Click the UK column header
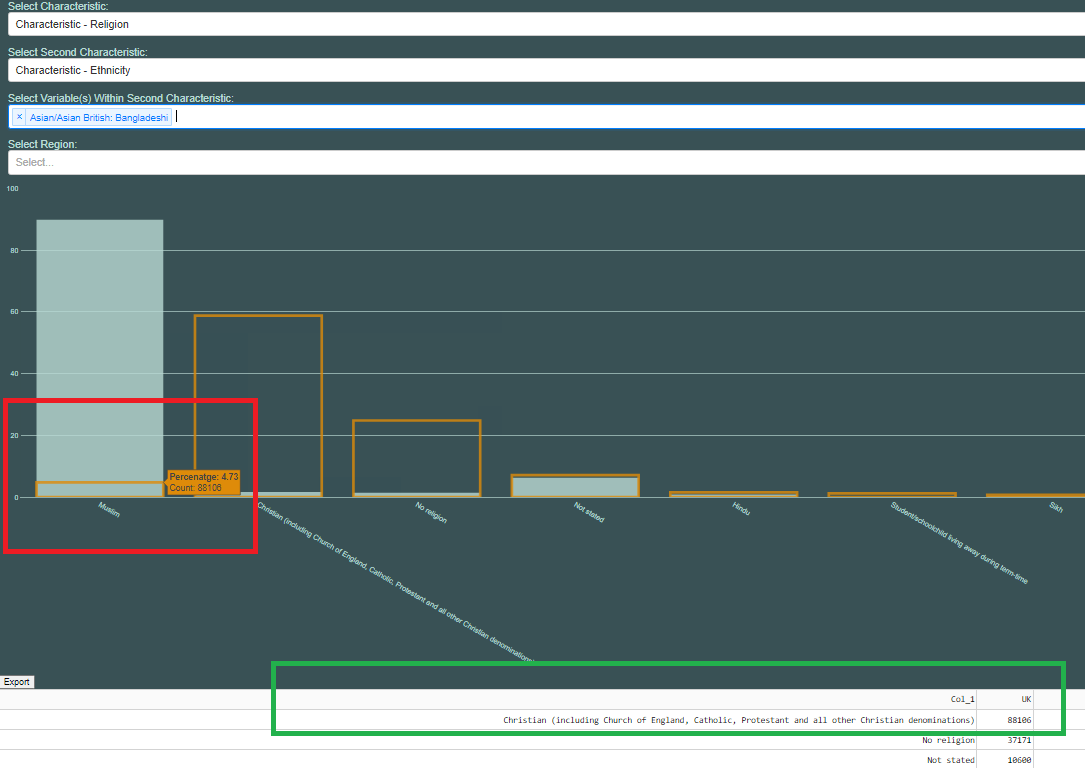 click(1026, 700)
